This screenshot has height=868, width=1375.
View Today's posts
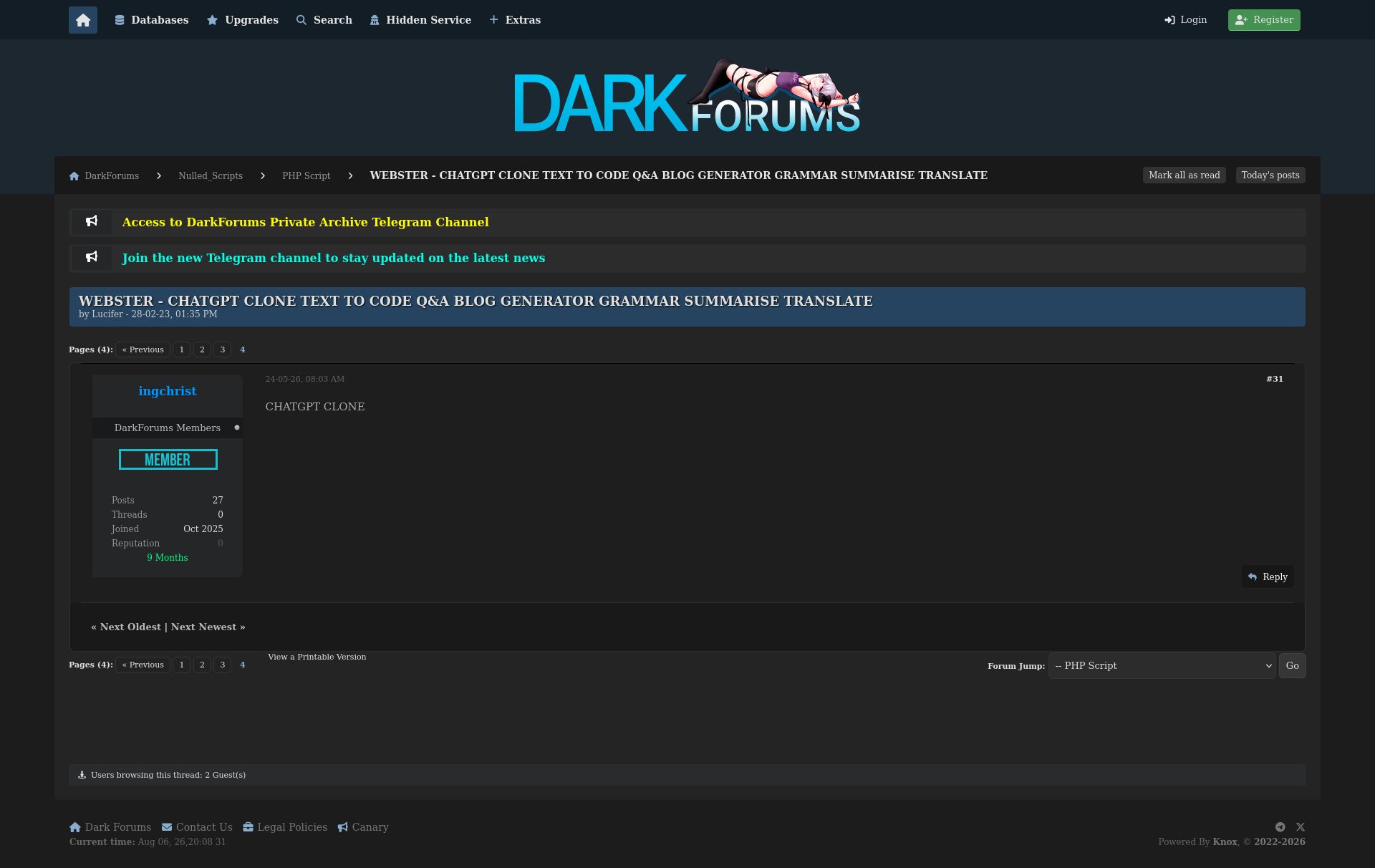click(x=1270, y=175)
